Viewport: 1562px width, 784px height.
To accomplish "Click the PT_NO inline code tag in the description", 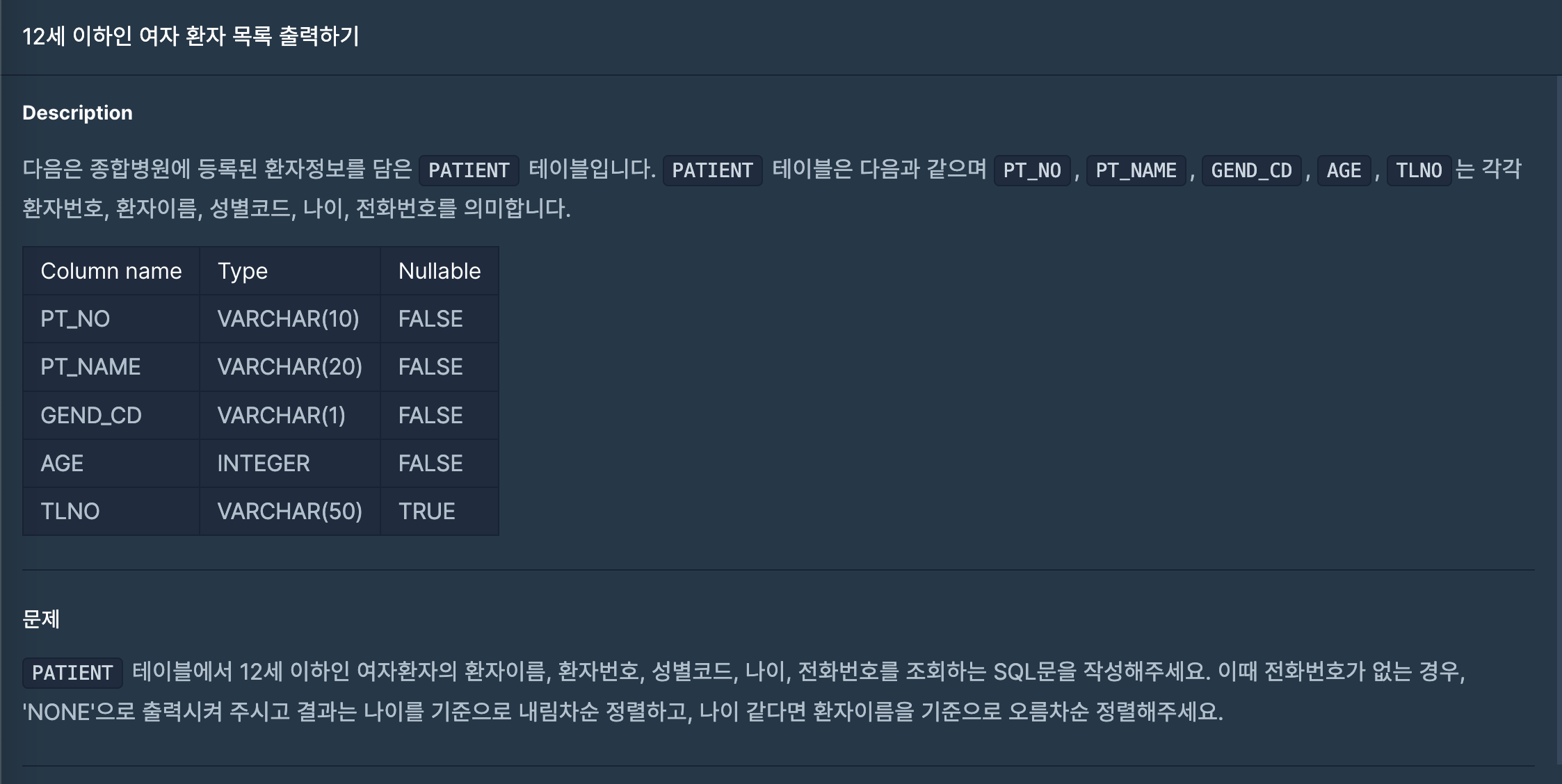I will click(x=1032, y=170).
